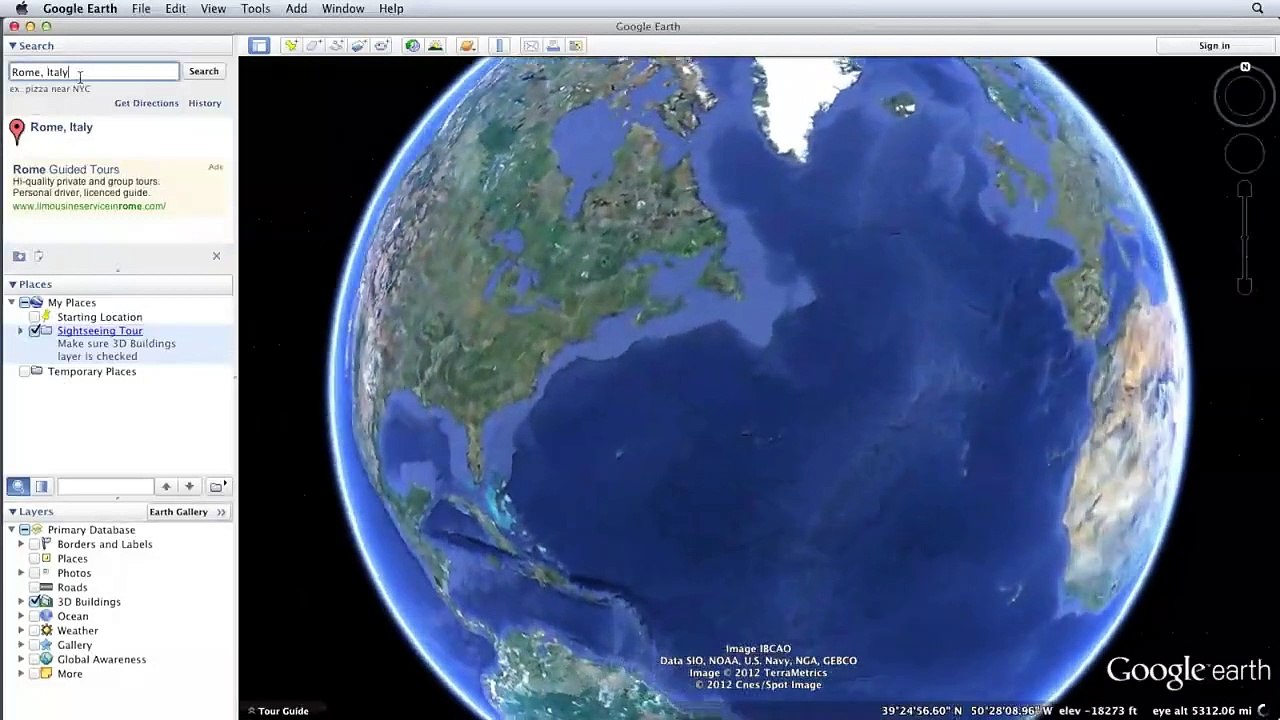Open the File menu
Image resolution: width=1280 pixels, height=720 pixels.
point(141,9)
